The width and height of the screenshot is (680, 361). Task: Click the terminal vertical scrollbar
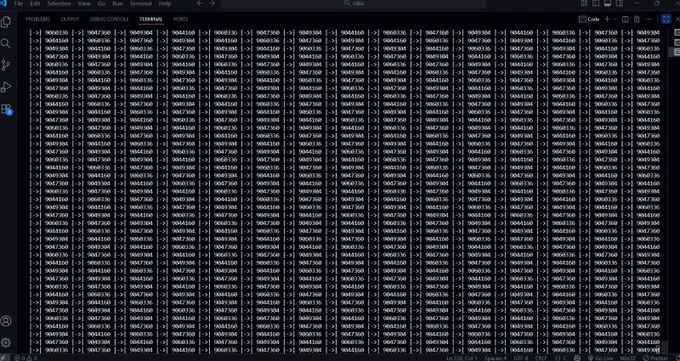pos(665,347)
